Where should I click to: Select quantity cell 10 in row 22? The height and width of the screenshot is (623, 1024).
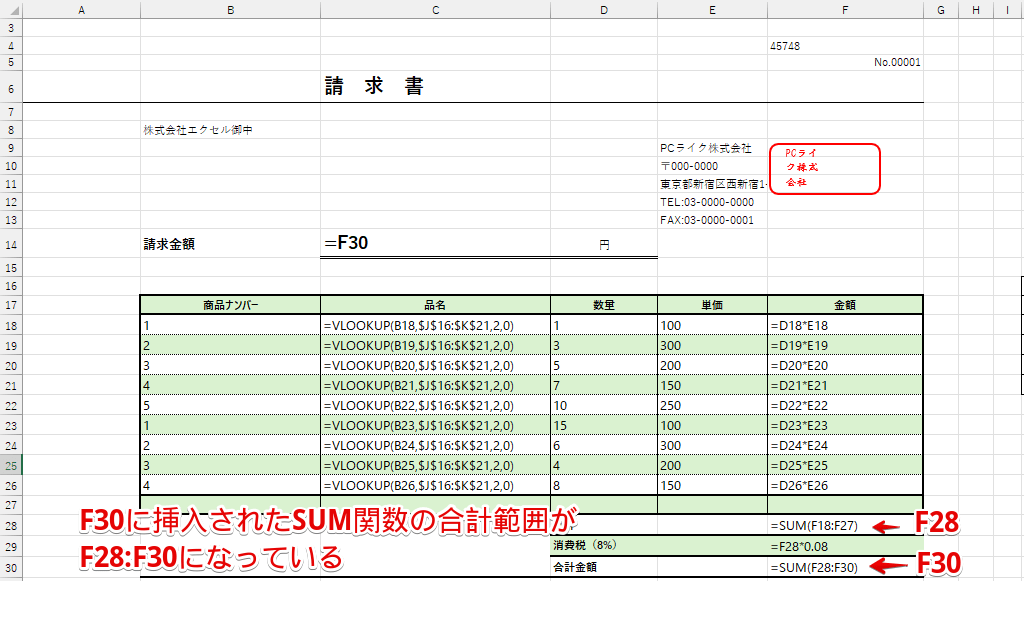point(603,406)
